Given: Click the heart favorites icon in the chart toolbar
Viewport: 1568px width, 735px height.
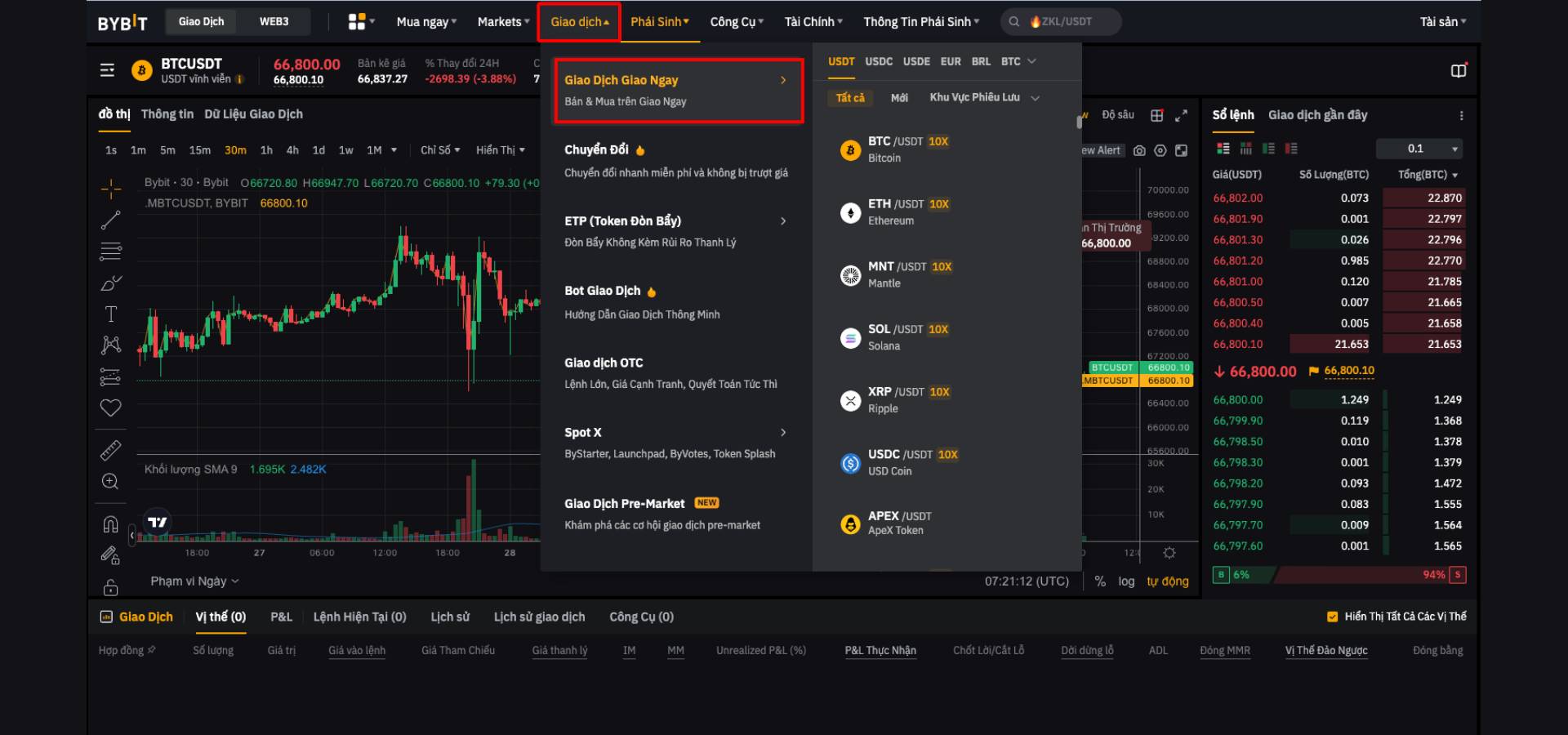Looking at the screenshot, I should tap(111, 408).
